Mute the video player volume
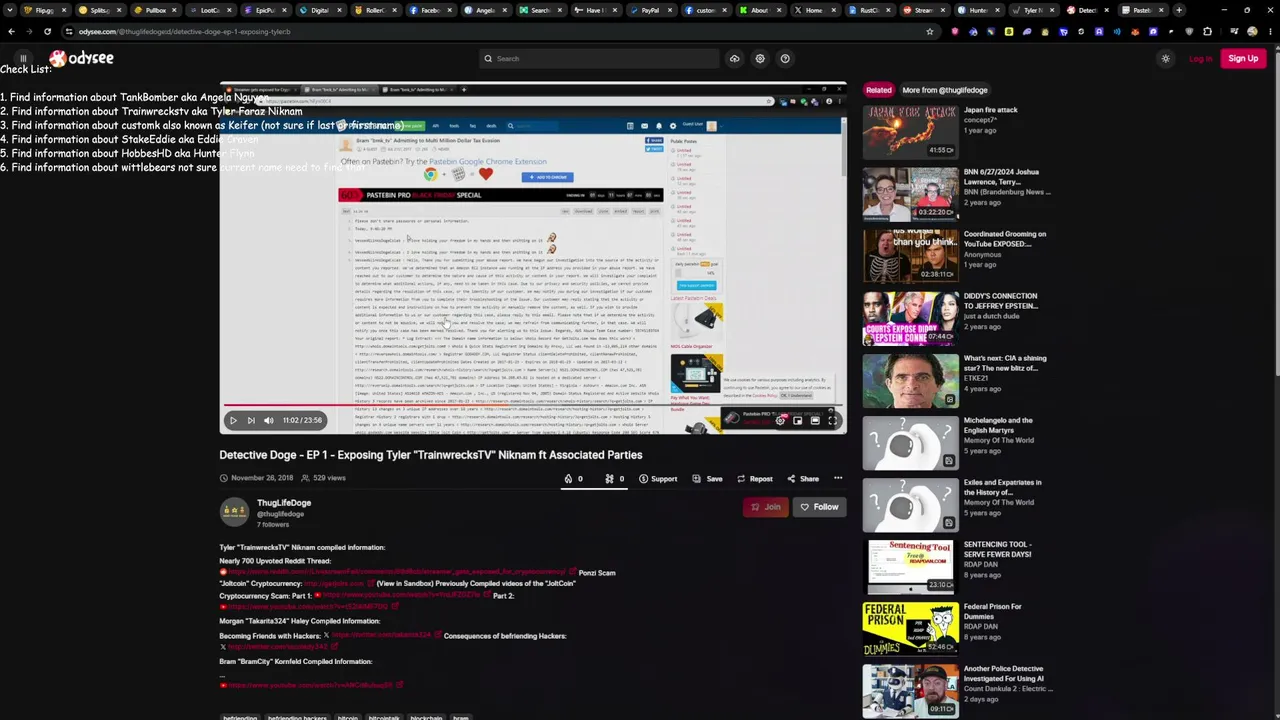 (x=268, y=421)
